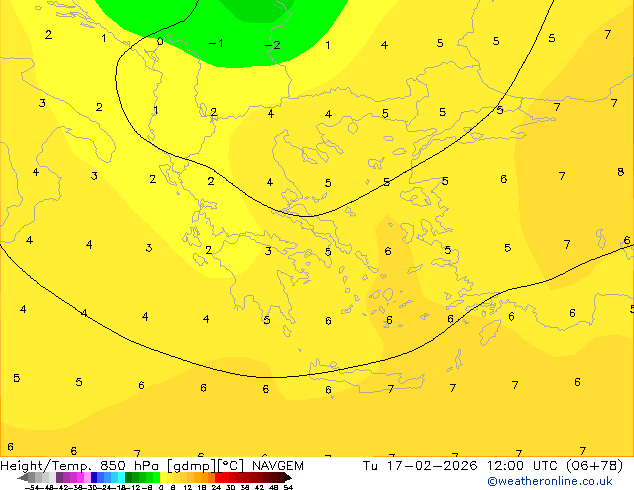Image resolution: width=634 pixels, height=490 pixels.
Task: Click the '0' temperature value near the contour
Action: pos(160,41)
